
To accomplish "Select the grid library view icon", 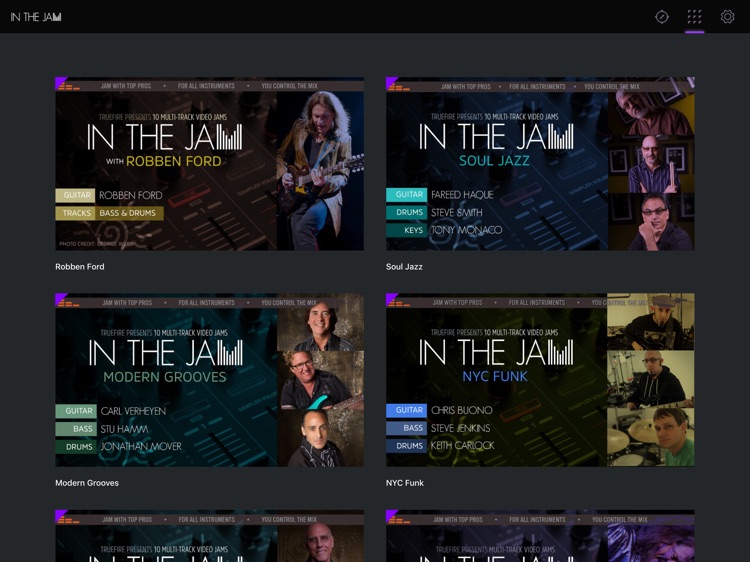I will pos(695,17).
